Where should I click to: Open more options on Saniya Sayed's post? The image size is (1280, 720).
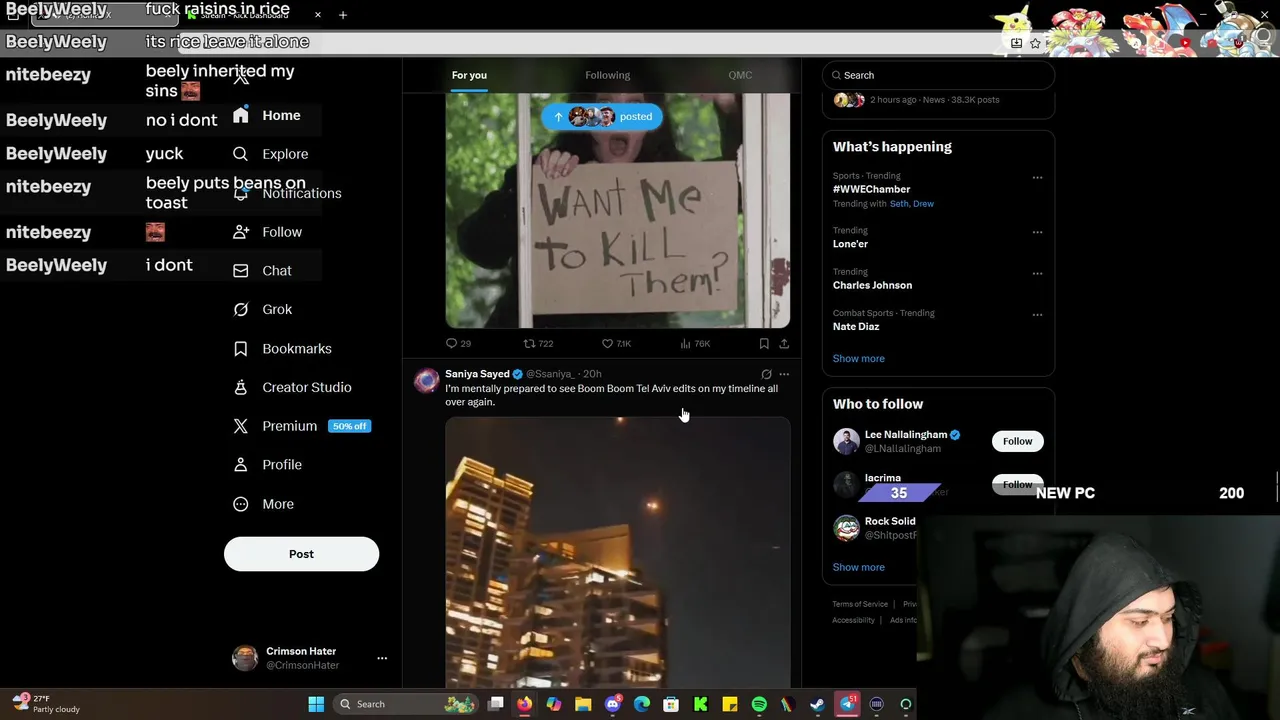tap(784, 374)
